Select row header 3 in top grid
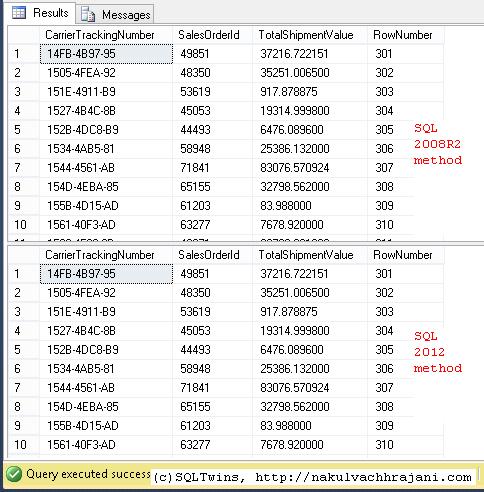 pos(23,92)
